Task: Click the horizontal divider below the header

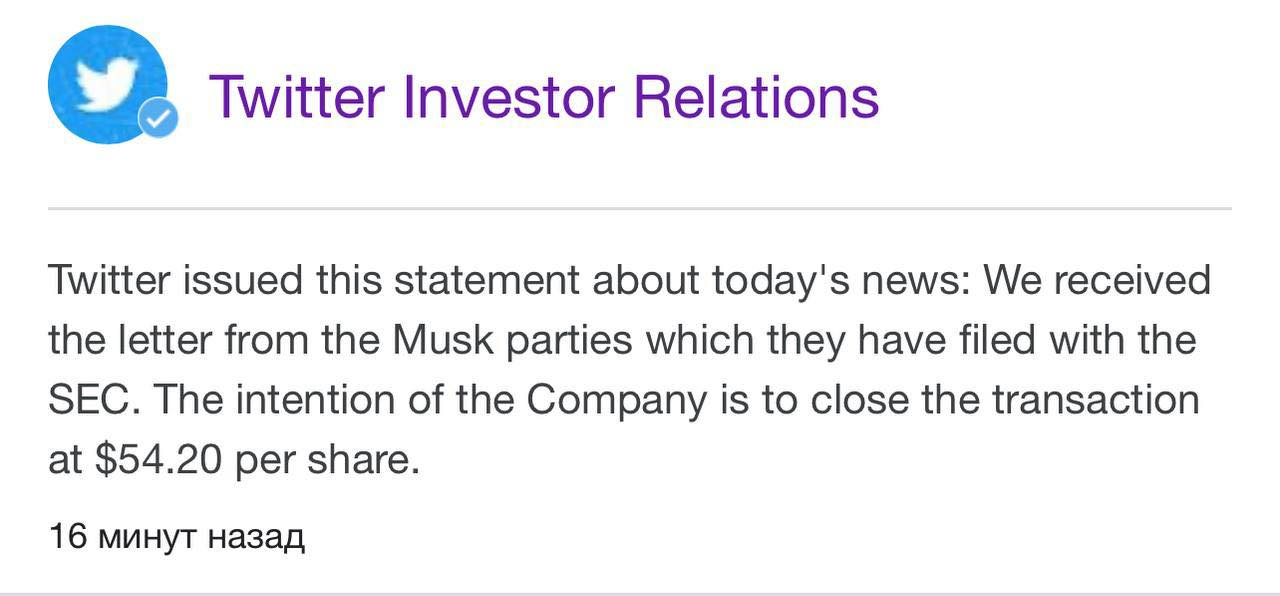Action: 639,209
